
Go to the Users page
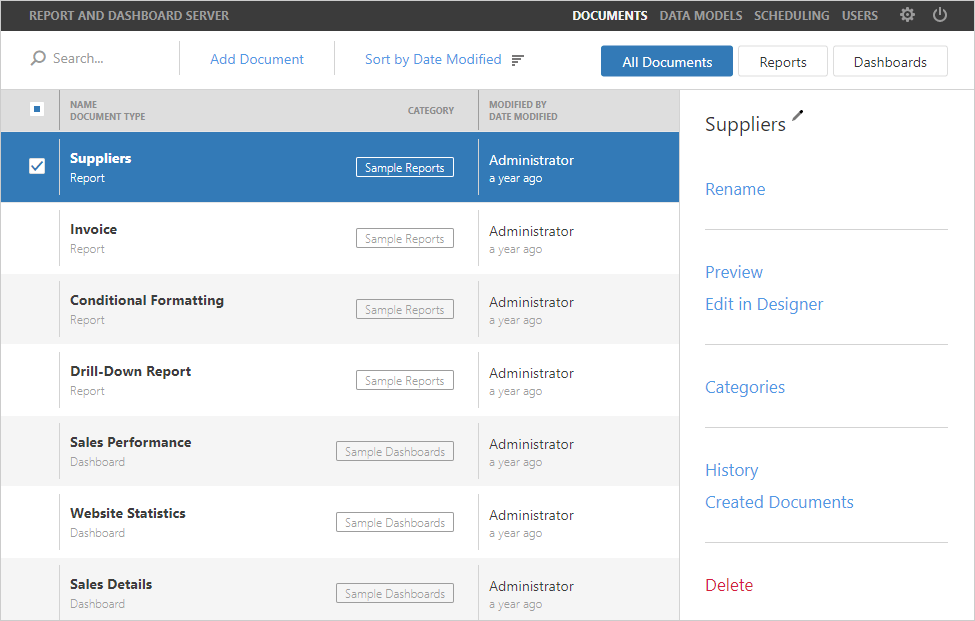tap(859, 16)
